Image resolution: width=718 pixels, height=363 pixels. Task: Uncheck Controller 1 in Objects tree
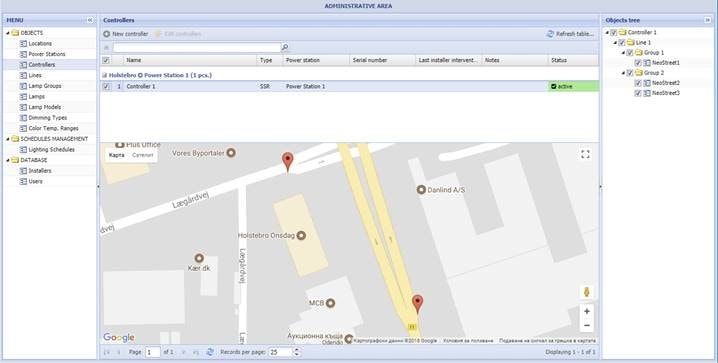pyautogui.click(x=614, y=33)
